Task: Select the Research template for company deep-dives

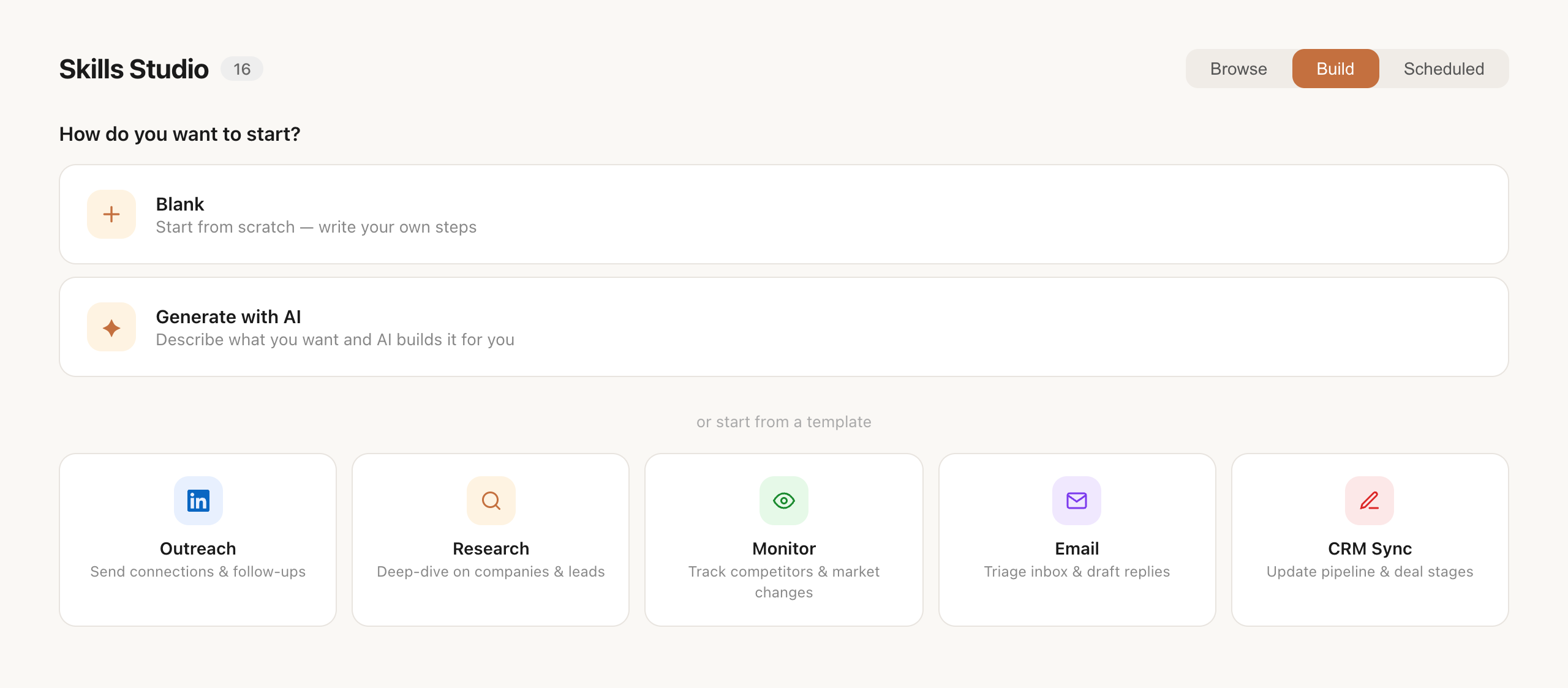Action: tap(491, 540)
